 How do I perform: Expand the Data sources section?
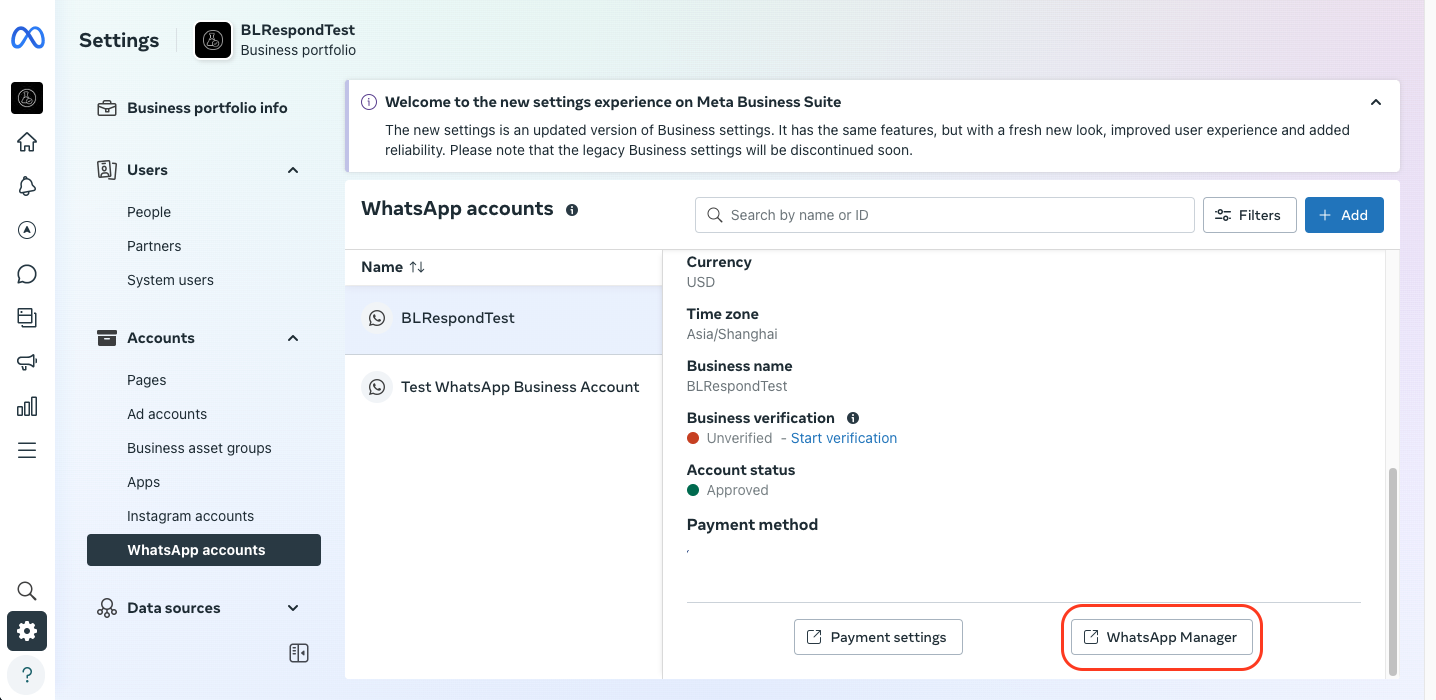(293, 608)
